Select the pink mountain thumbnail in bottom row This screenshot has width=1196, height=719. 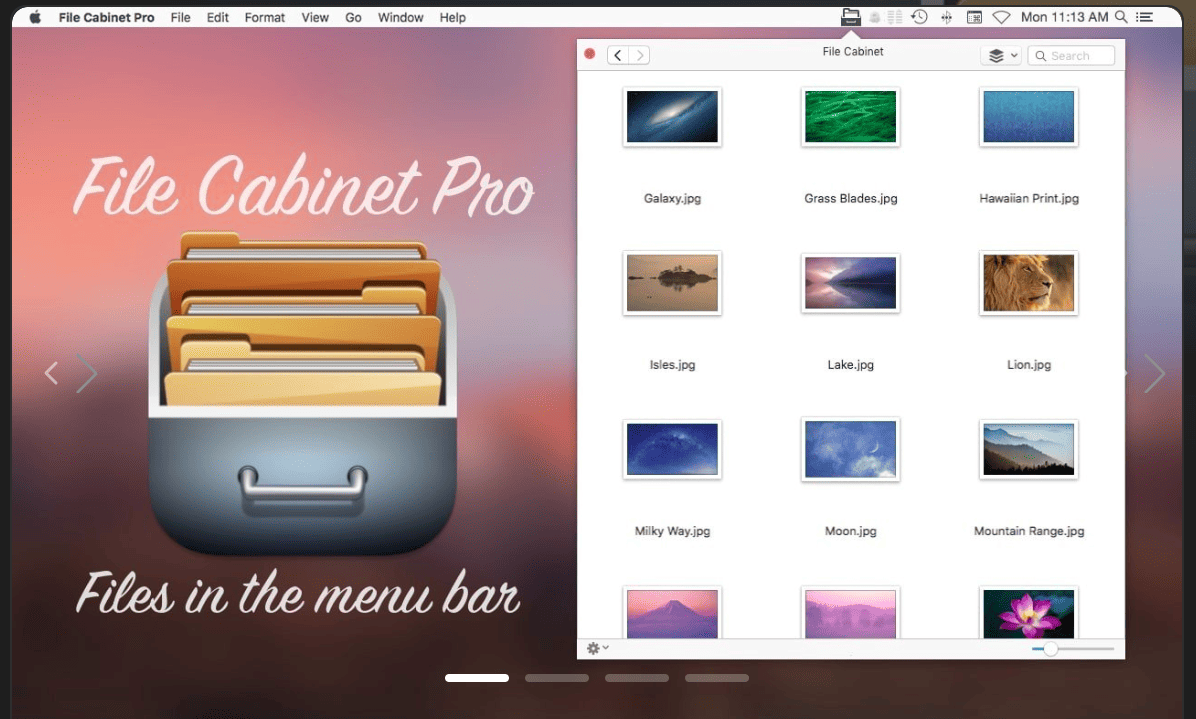pos(672,613)
